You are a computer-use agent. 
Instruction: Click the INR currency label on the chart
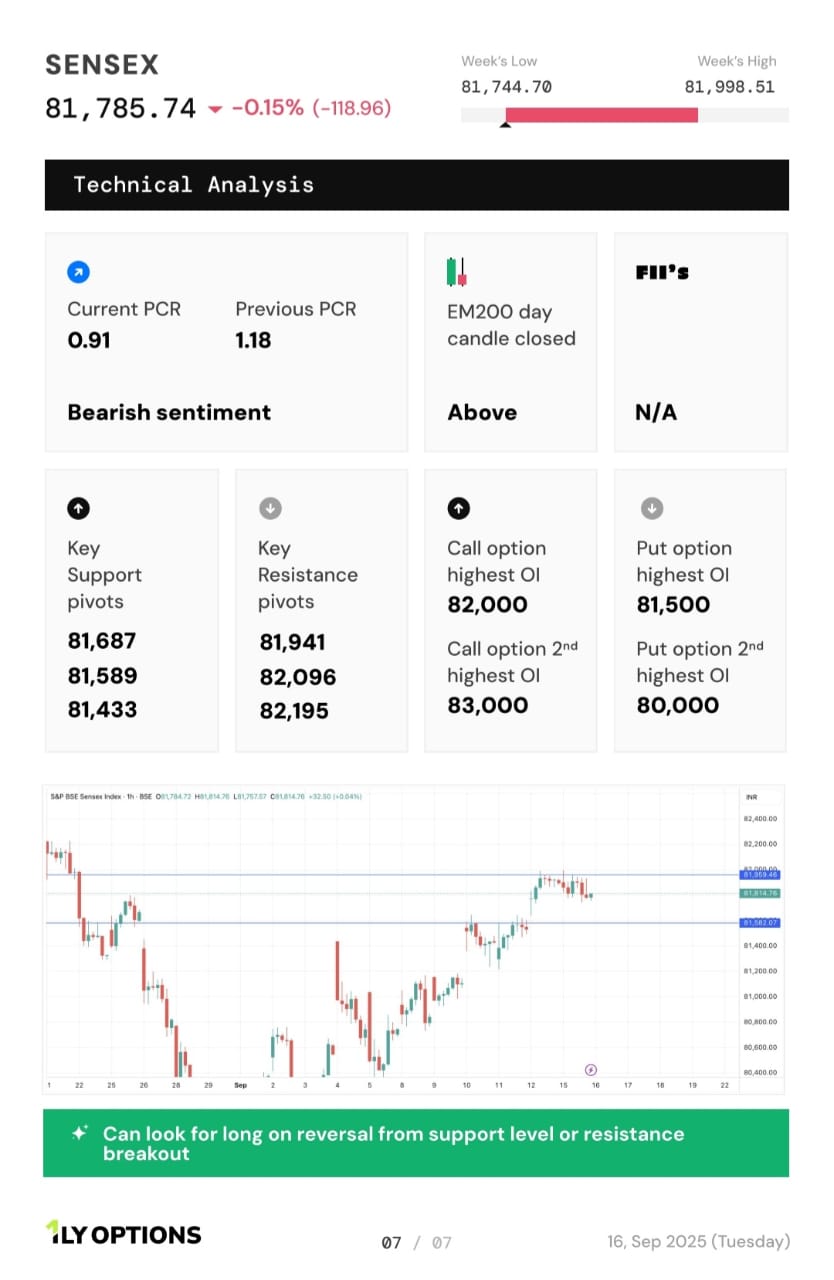pyautogui.click(x=752, y=797)
